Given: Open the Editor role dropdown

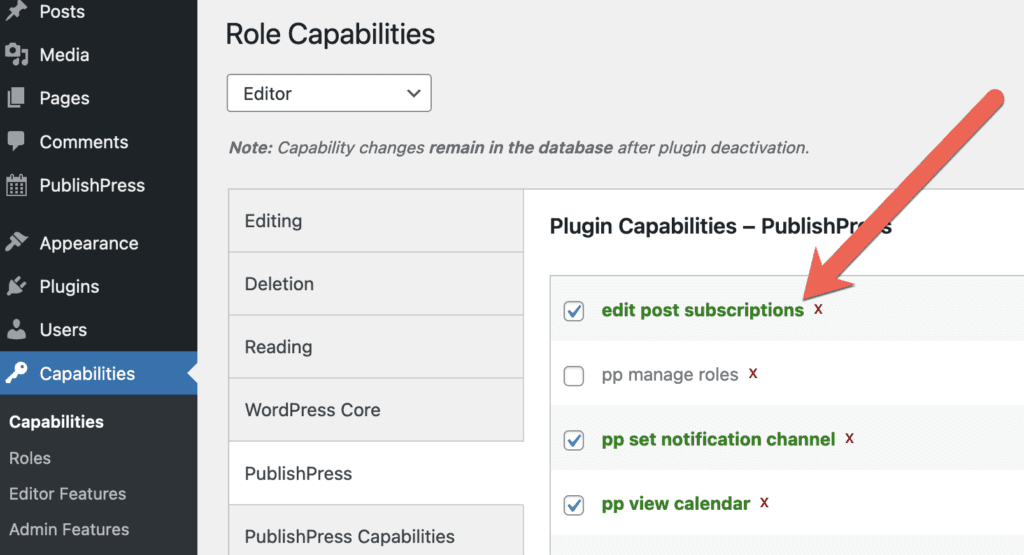Looking at the screenshot, I should click(x=329, y=93).
